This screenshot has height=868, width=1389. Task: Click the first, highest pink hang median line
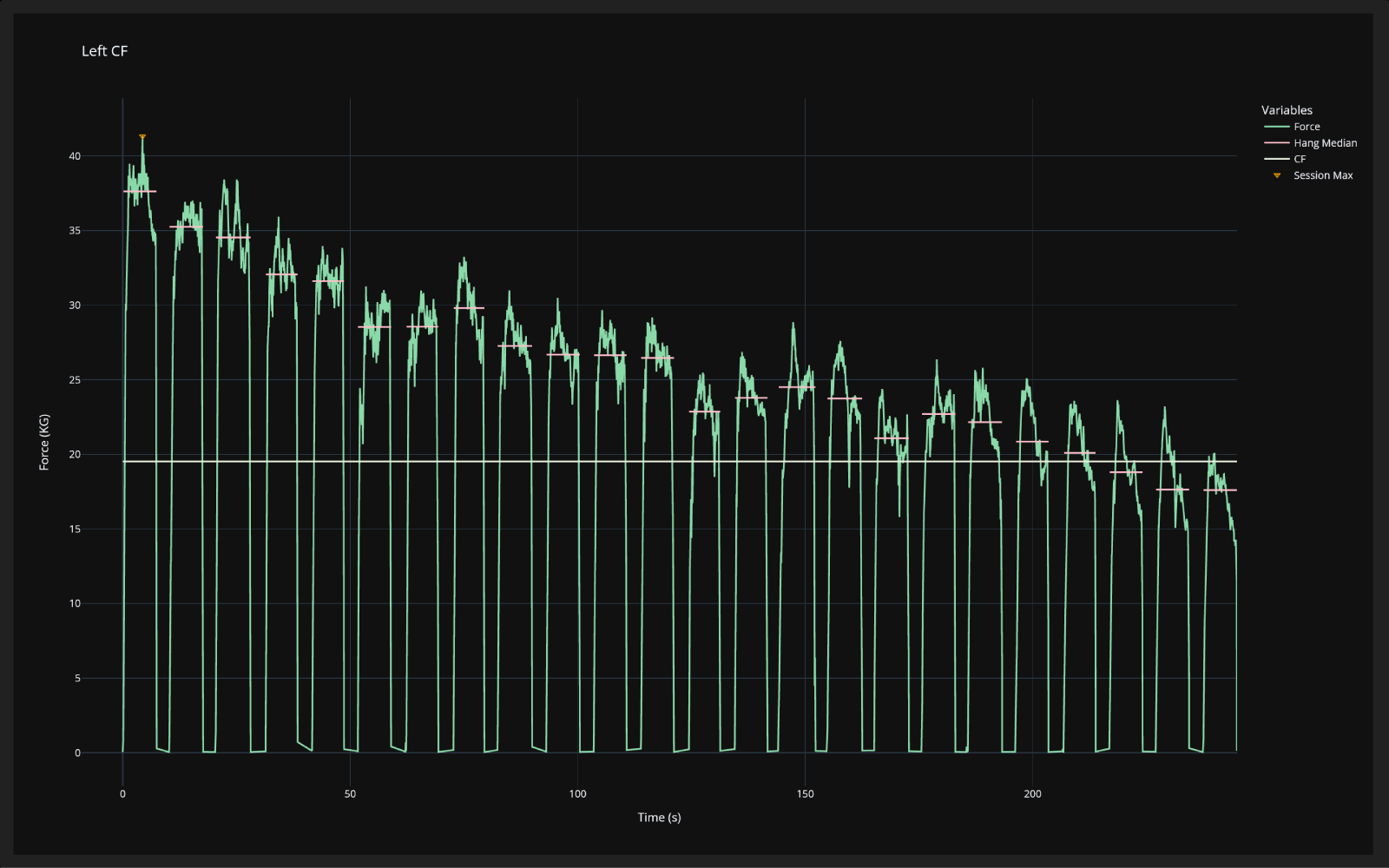[x=139, y=191]
